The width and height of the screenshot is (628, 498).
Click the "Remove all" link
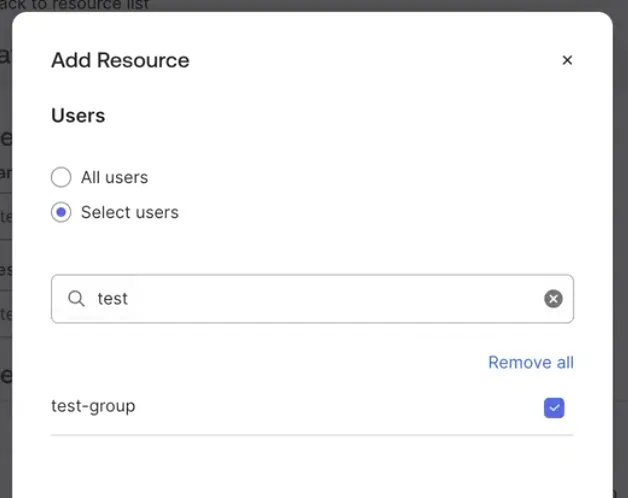(531, 363)
